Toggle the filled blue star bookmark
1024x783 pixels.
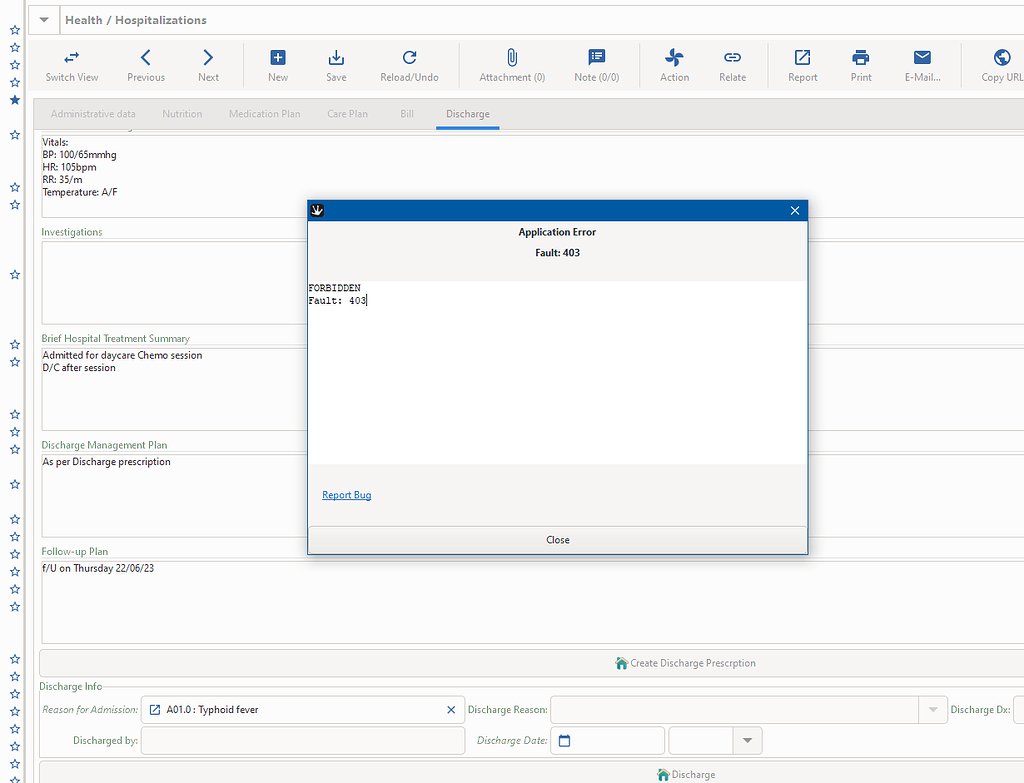coord(14,100)
